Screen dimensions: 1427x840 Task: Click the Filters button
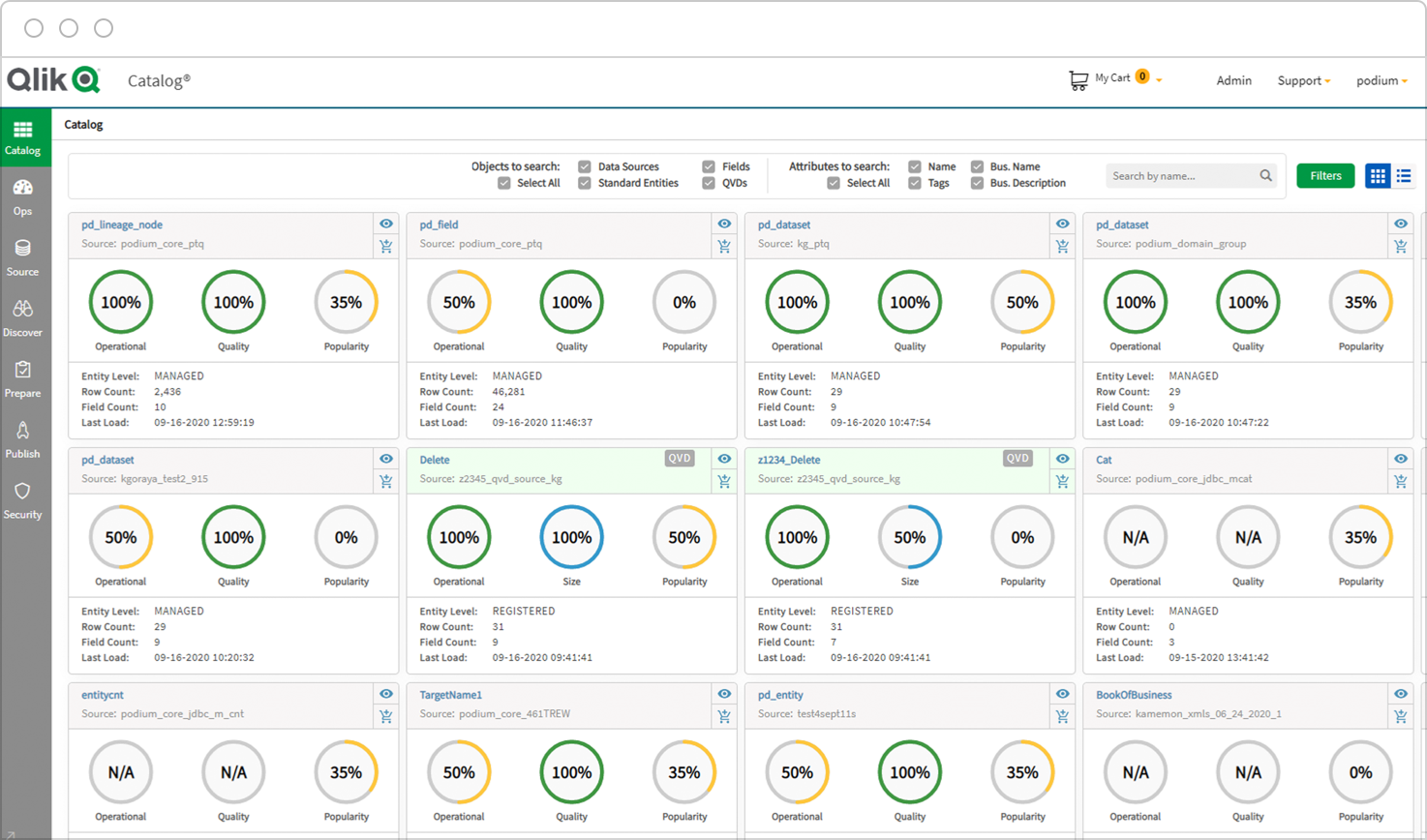coord(1325,176)
